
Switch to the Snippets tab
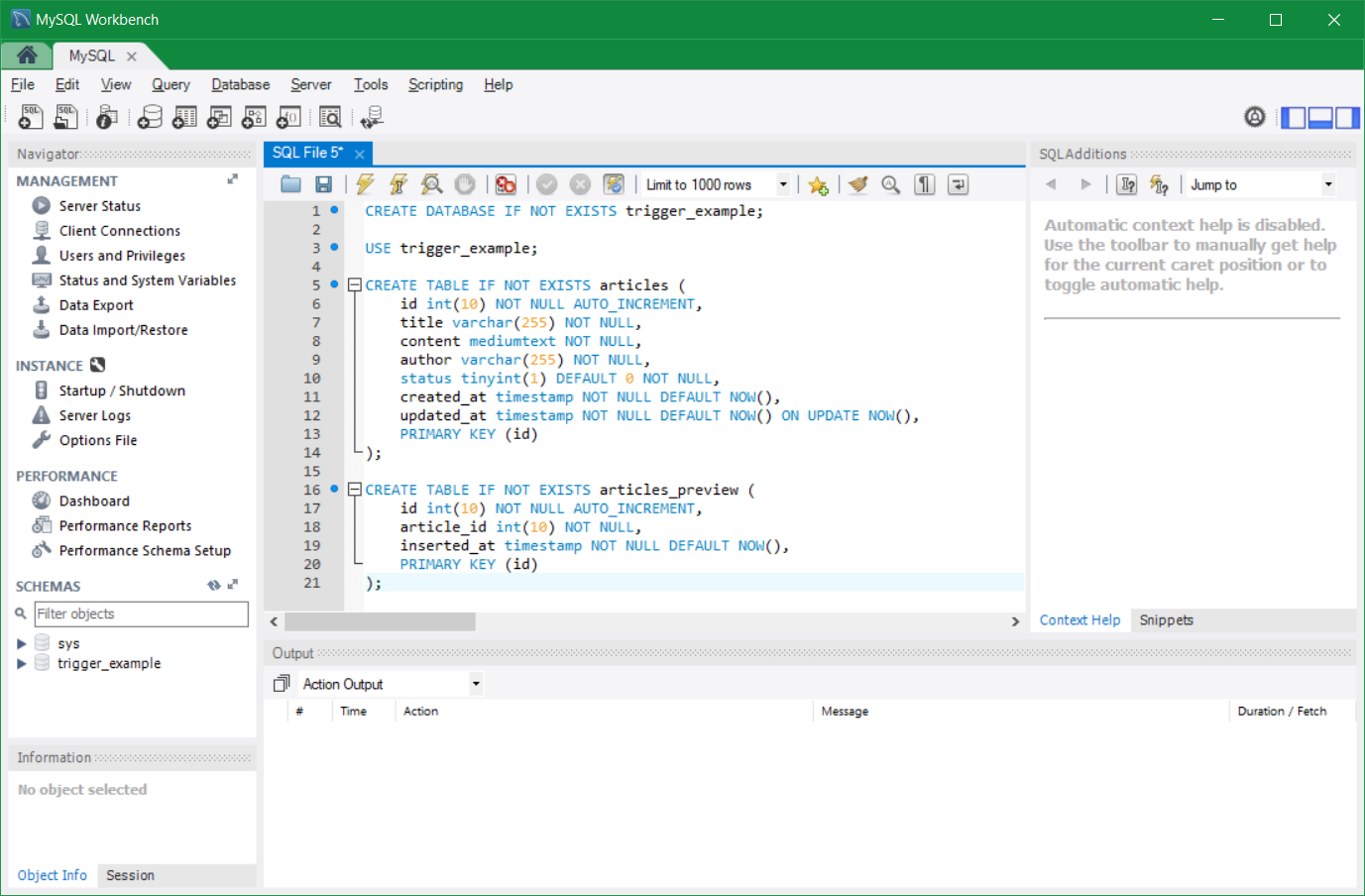point(1166,620)
